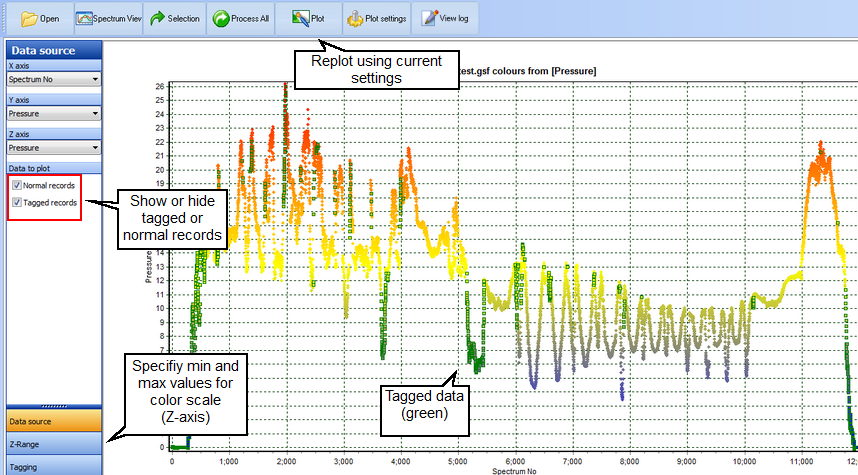This screenshot has width=858, height=475.
Task: Uncheck the Normal records checkbox
Action: click(x=17, y=186)
